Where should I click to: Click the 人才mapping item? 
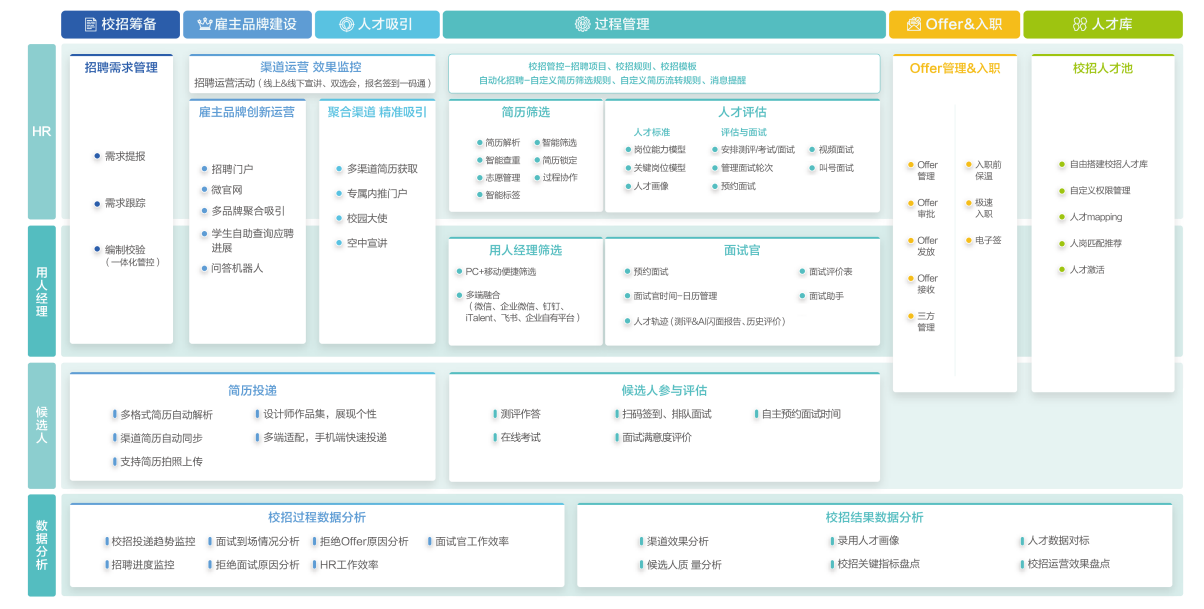coord(1095,217)
